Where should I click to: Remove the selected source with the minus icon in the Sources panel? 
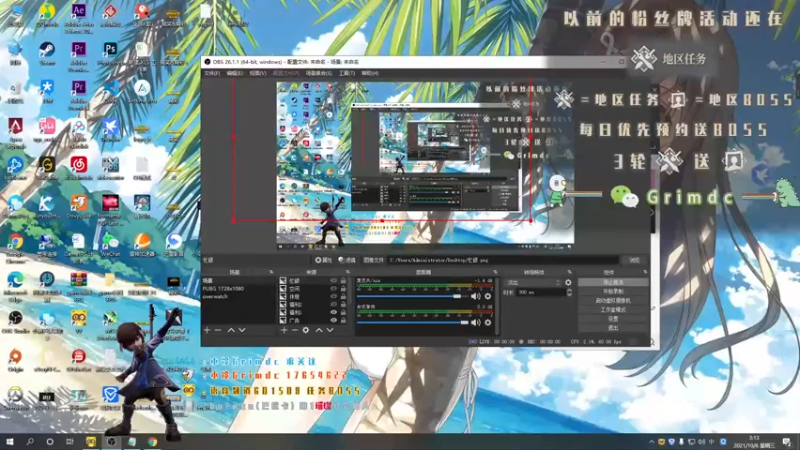(x=294, y=330)
